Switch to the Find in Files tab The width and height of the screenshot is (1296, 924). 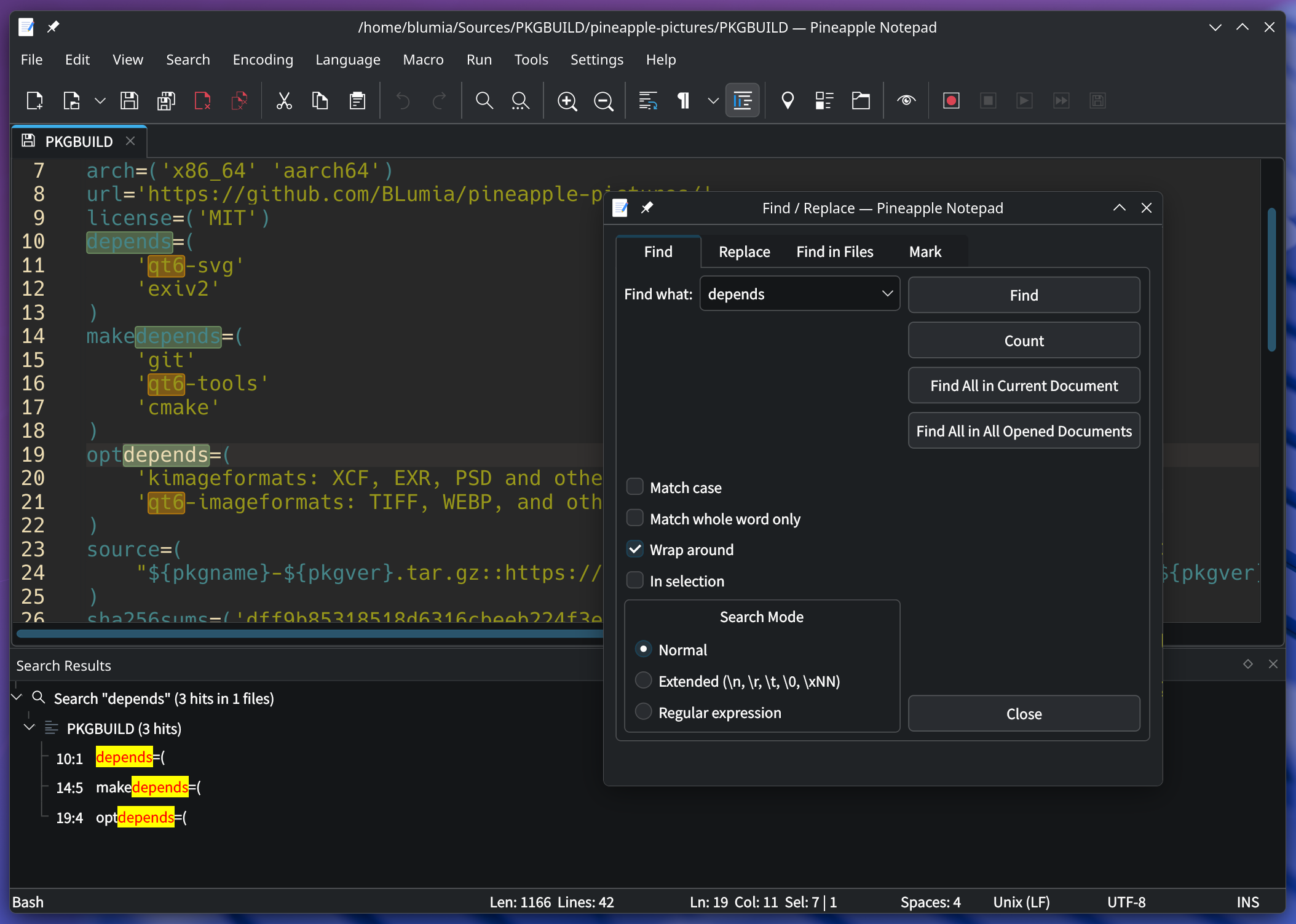(x=834, y=251)
